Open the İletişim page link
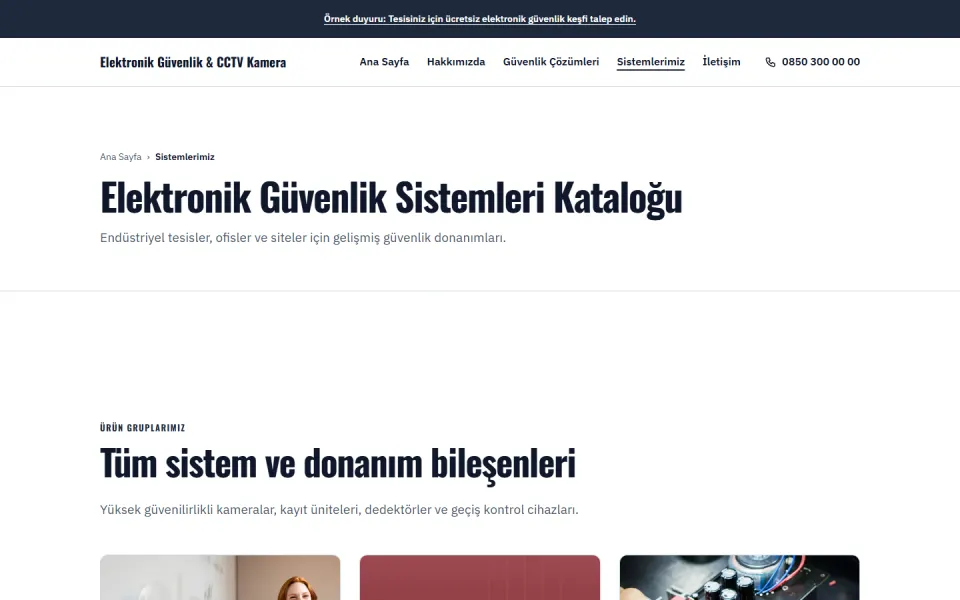Viewport: 960px width, 600px height. coord(721,62)
